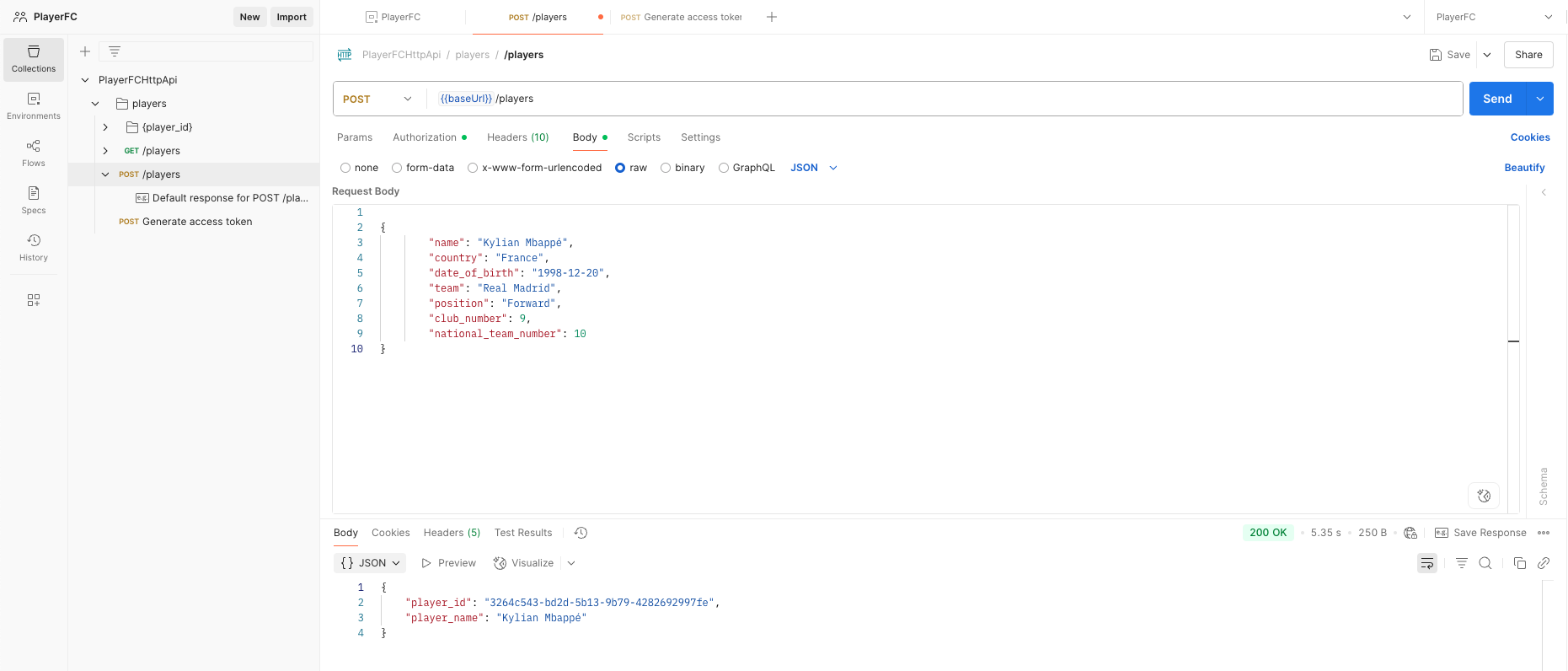The height and width of the screenshot is (671, 1568).
Task: Collapse the right Schema pane arrow
Action: coord(1544,192)
